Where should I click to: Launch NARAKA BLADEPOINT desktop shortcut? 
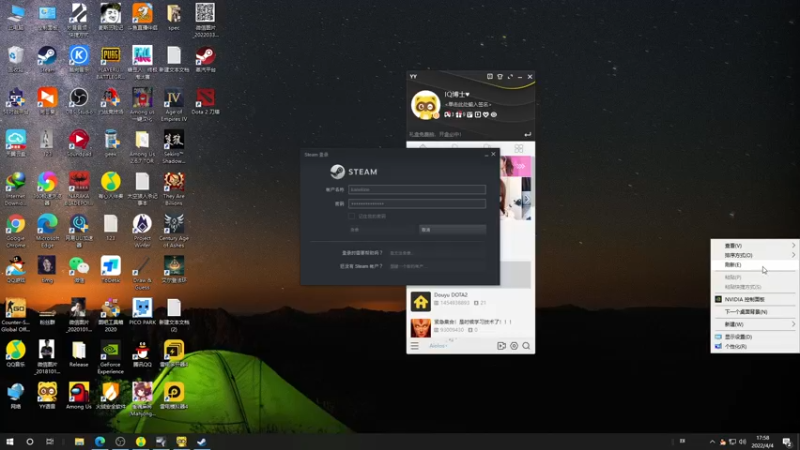click(x=79, y=189)
